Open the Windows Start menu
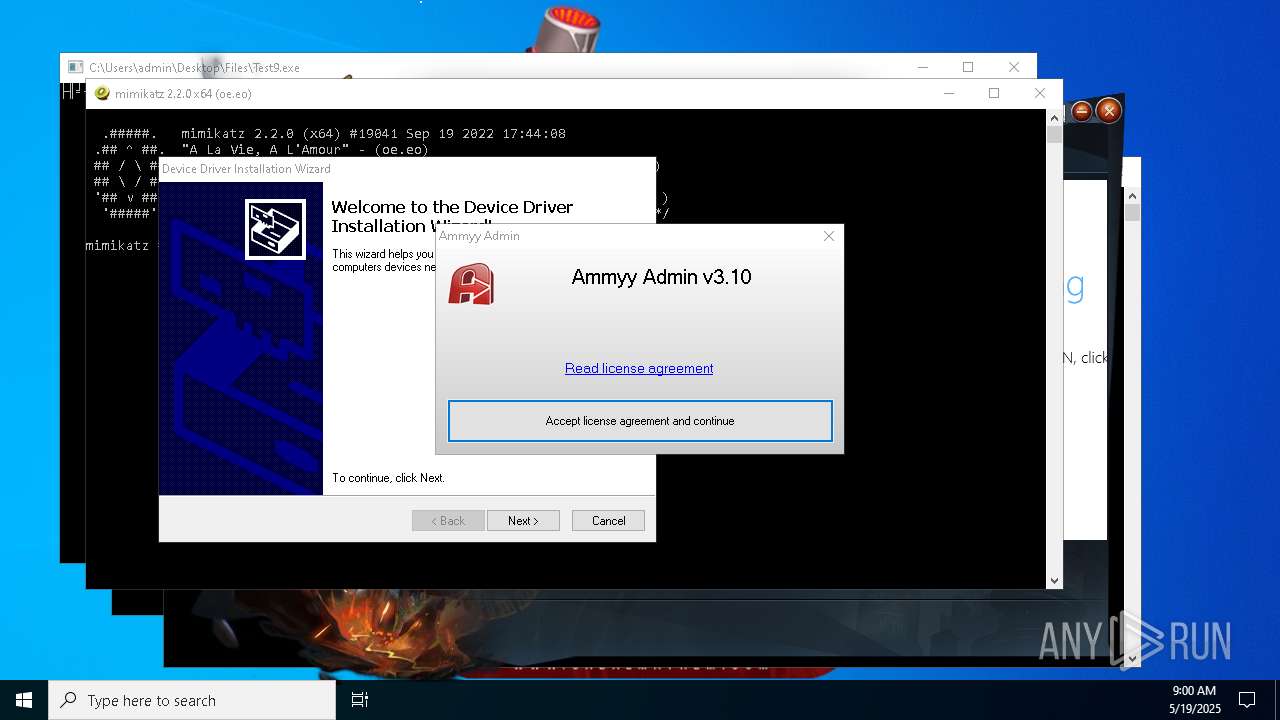The width and height of the screenshot is (1280, 720). [24, 700]
